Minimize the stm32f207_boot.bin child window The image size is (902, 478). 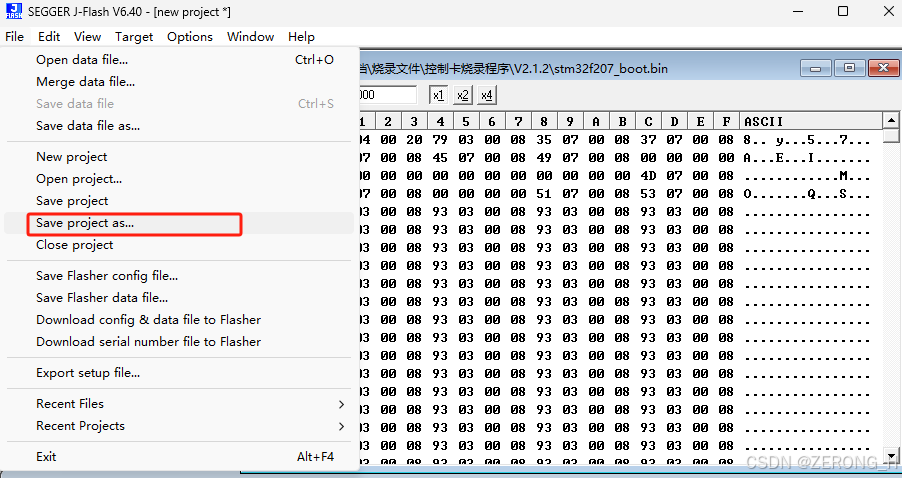[x=815, y=68]
